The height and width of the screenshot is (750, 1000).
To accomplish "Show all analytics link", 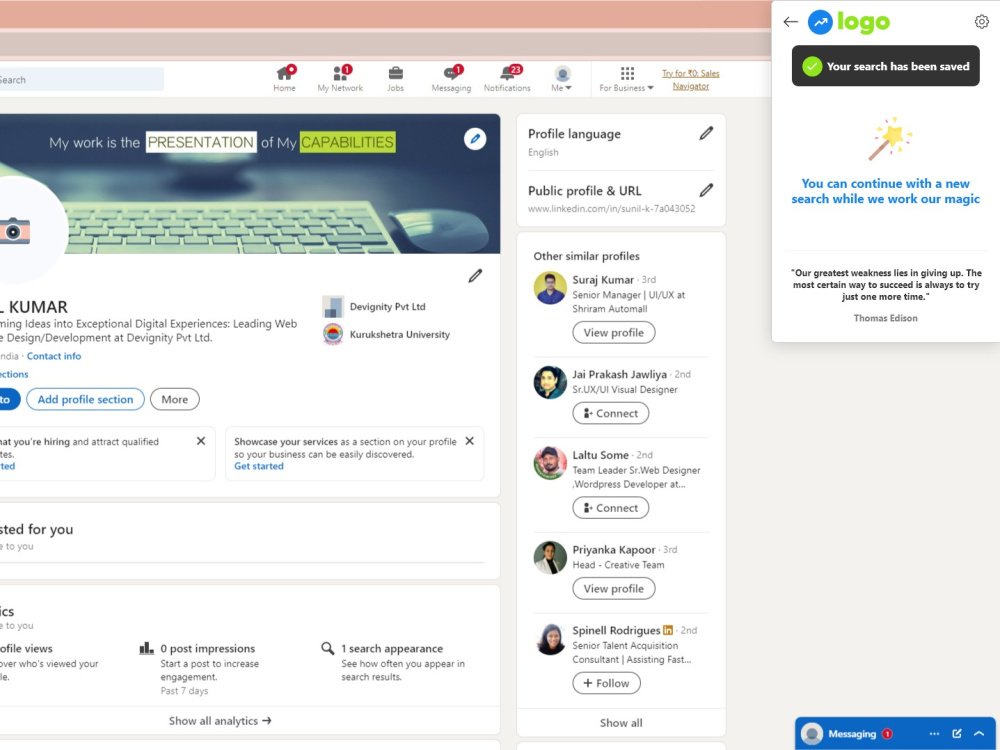I will pyautogui.click(x=220, y=721).
